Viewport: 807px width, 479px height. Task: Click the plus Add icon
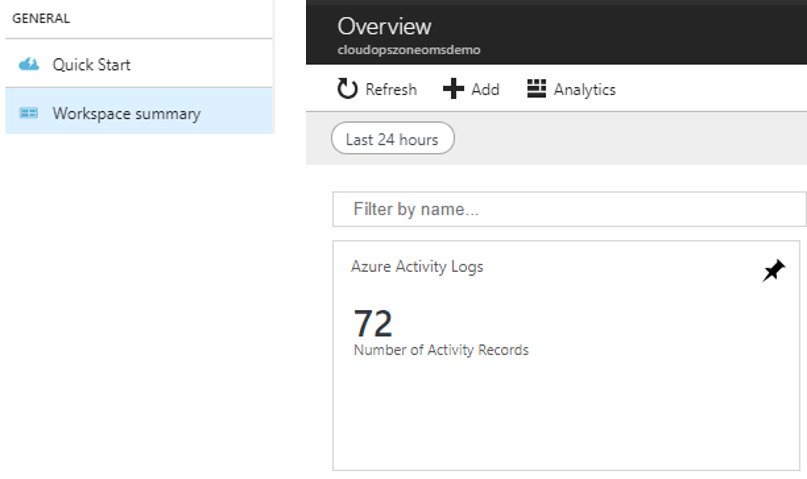point(453,88)
